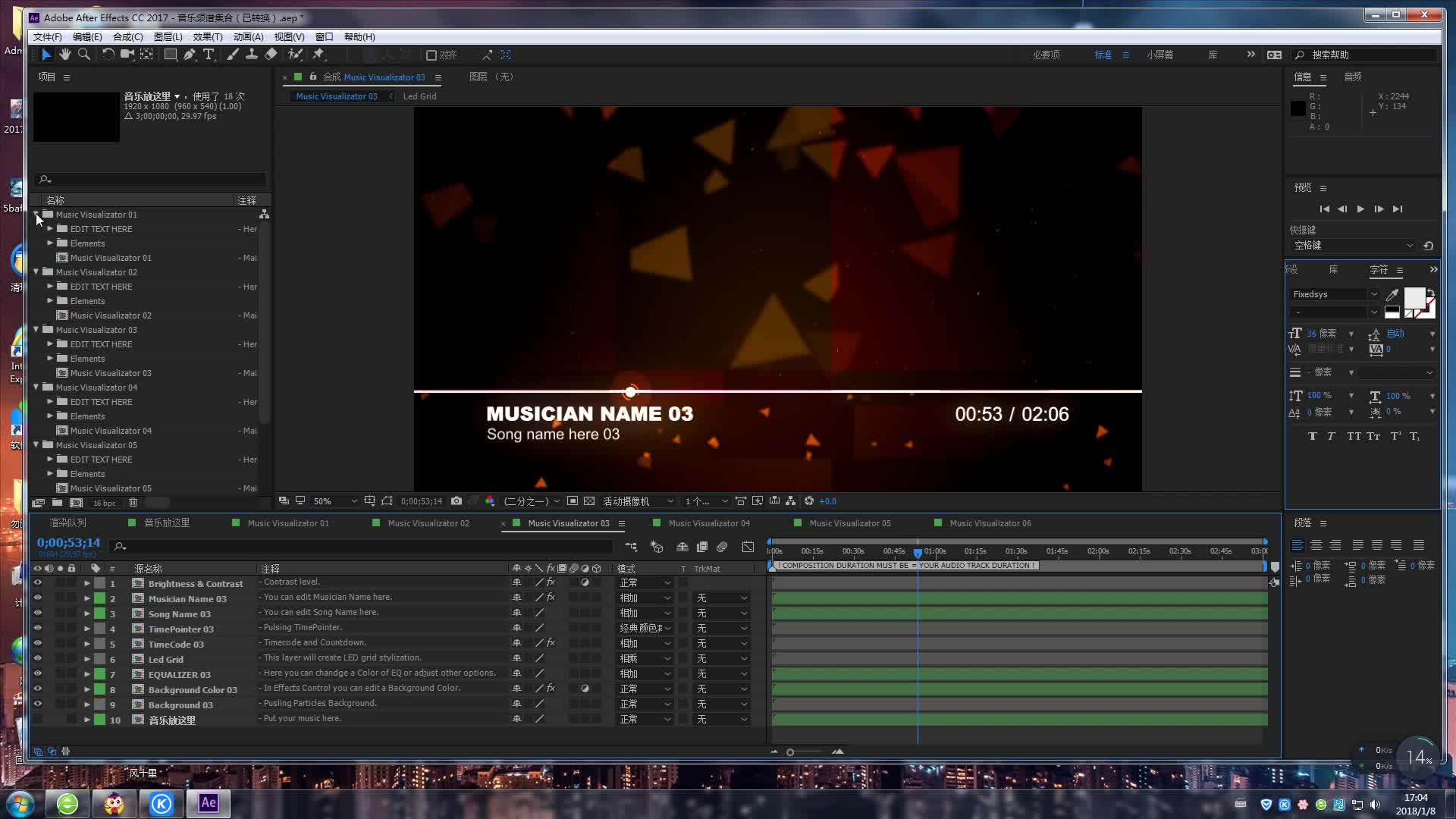Reset exposure icon in viewer footer

(809, 501)
